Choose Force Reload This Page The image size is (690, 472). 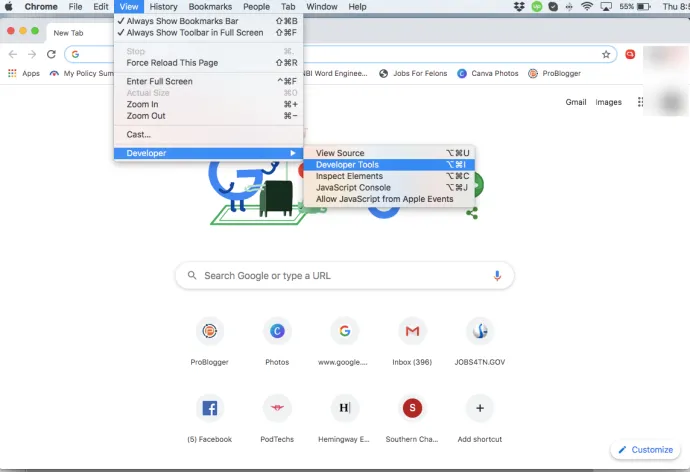click(208, 63)
